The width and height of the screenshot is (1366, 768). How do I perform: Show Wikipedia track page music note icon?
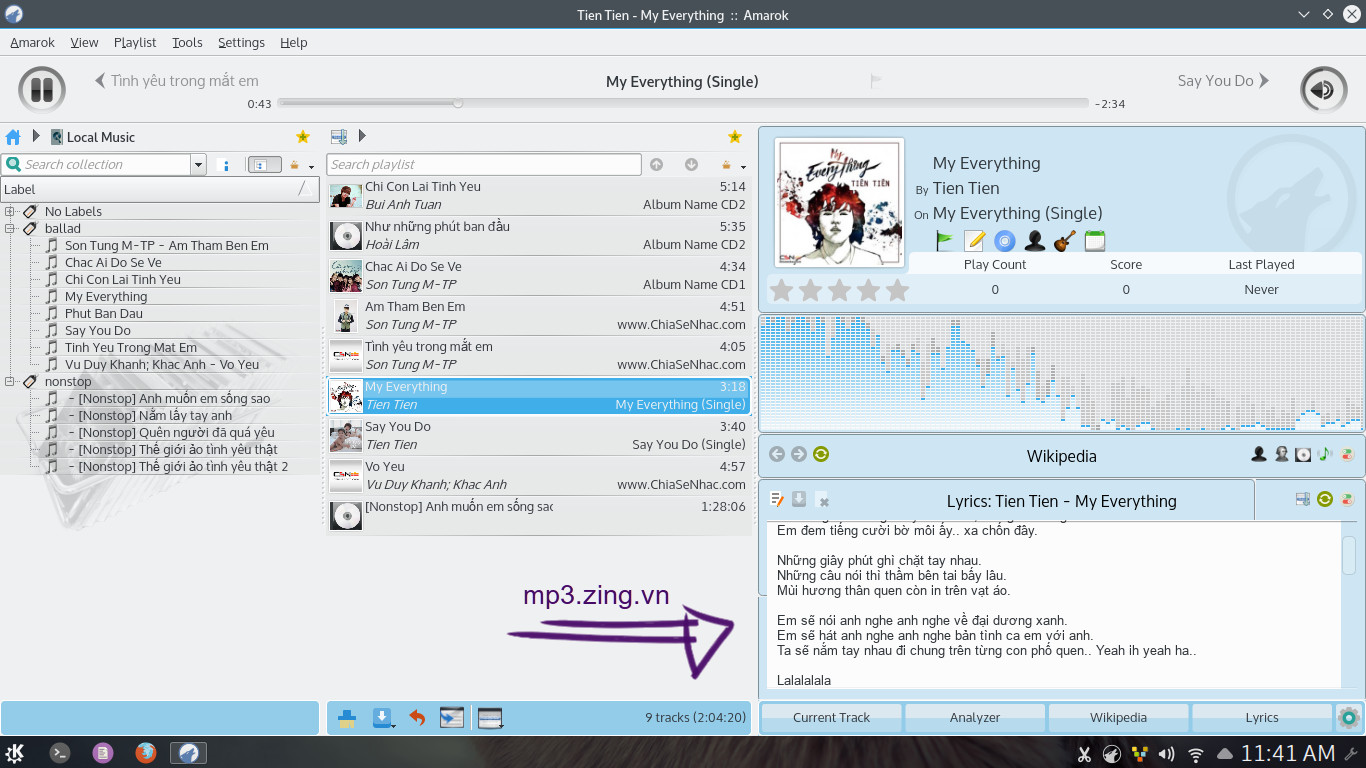pyautogui.click(x=1325, y=454)
